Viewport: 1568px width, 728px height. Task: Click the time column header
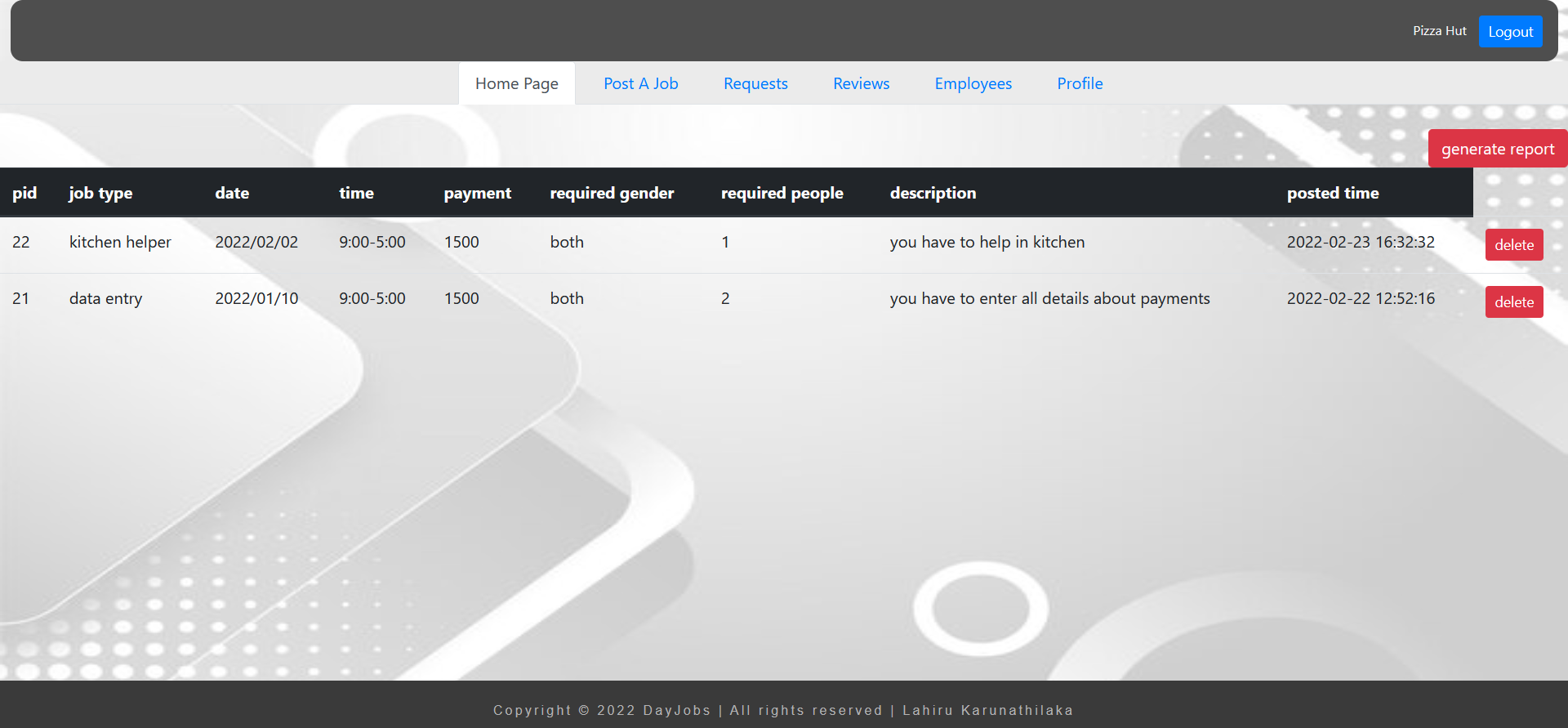(x=356, y=193)
